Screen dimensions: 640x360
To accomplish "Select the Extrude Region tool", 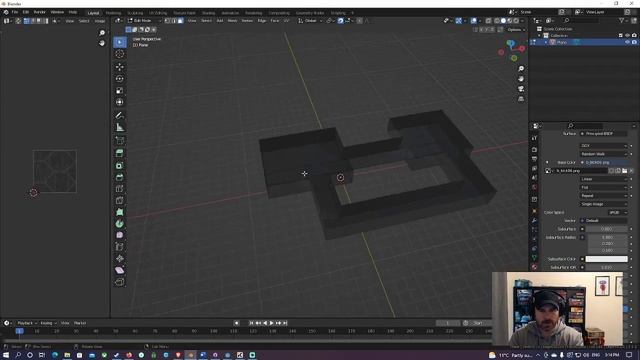I will coord(120,153).
